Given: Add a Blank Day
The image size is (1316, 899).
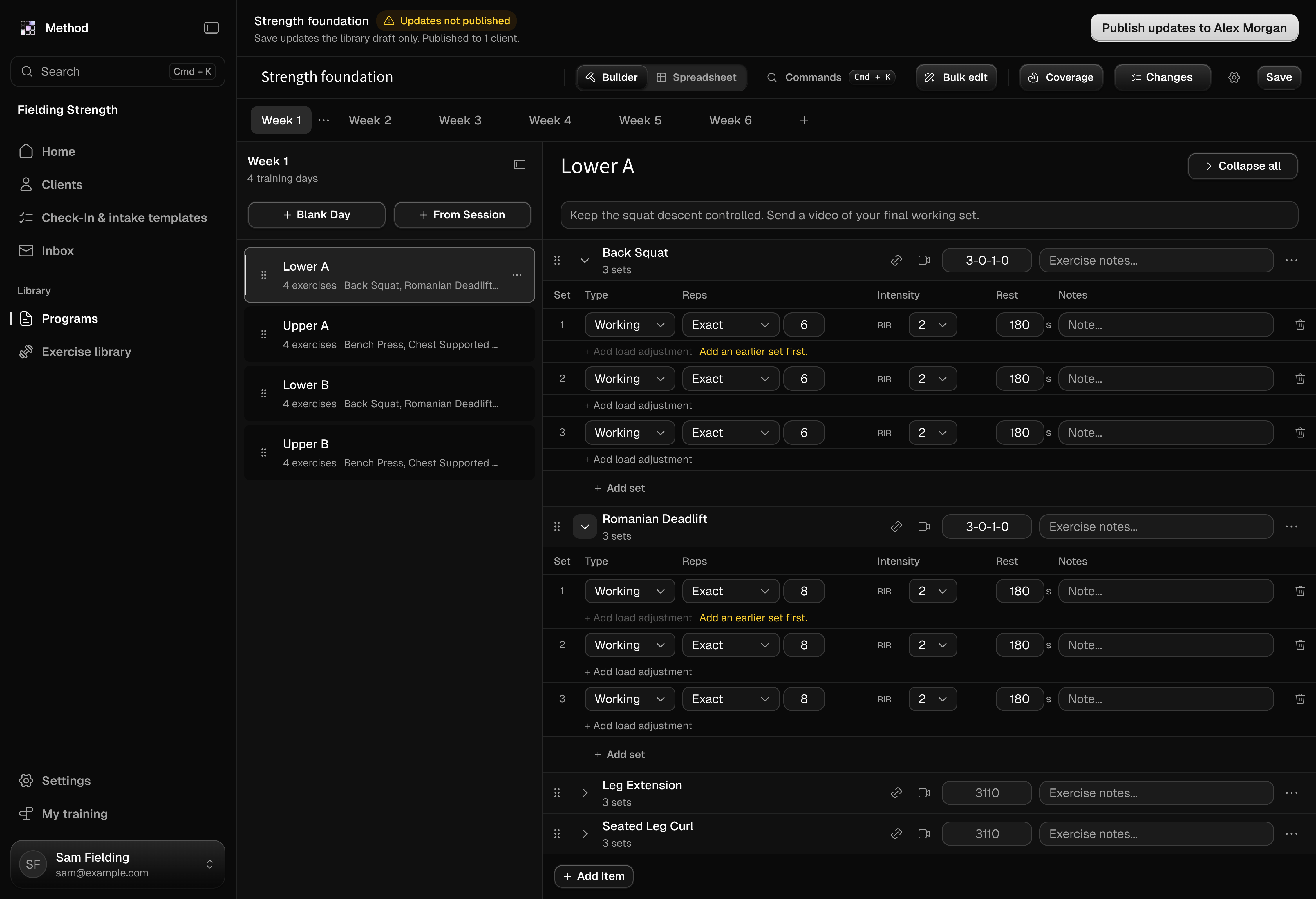Looking at the screenshot, I should 317,215.
